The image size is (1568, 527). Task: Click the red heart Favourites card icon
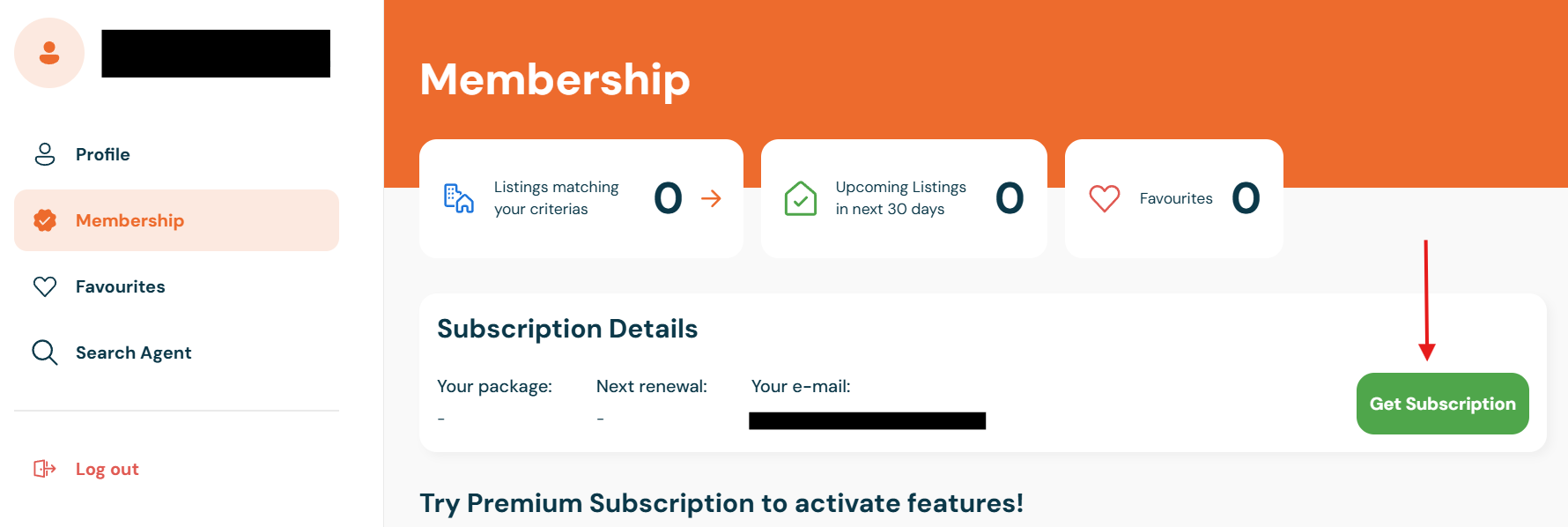coord(1104,198)
